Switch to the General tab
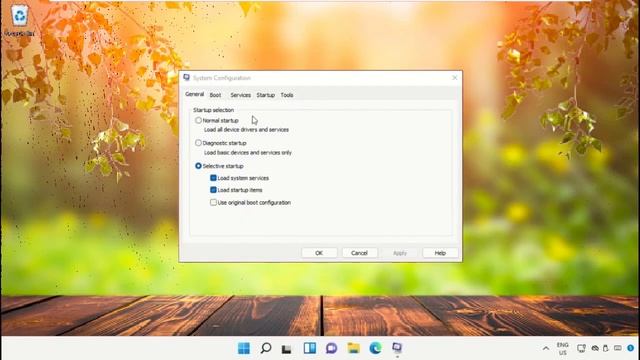Viewport: 640px width, 360px height. pos(195,94)
